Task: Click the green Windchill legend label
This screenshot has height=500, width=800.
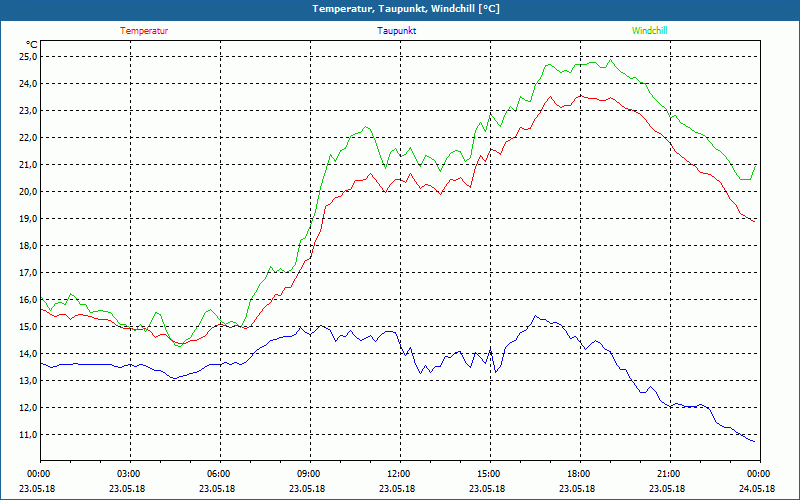Action: click(x=649, y=31)
